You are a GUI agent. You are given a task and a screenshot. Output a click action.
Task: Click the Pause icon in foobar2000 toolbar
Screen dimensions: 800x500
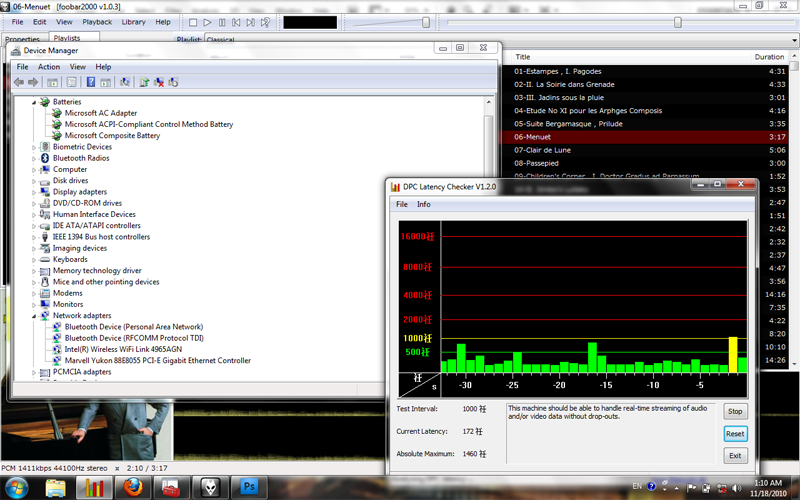[x=222, y=22]
